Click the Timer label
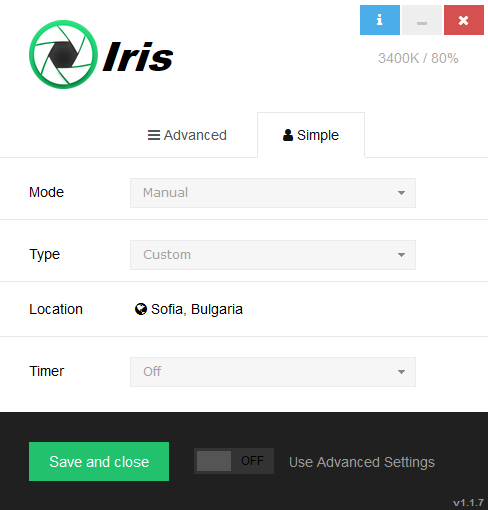The height and width of the screenshot is (510, 488). click(x=47, y=371)
